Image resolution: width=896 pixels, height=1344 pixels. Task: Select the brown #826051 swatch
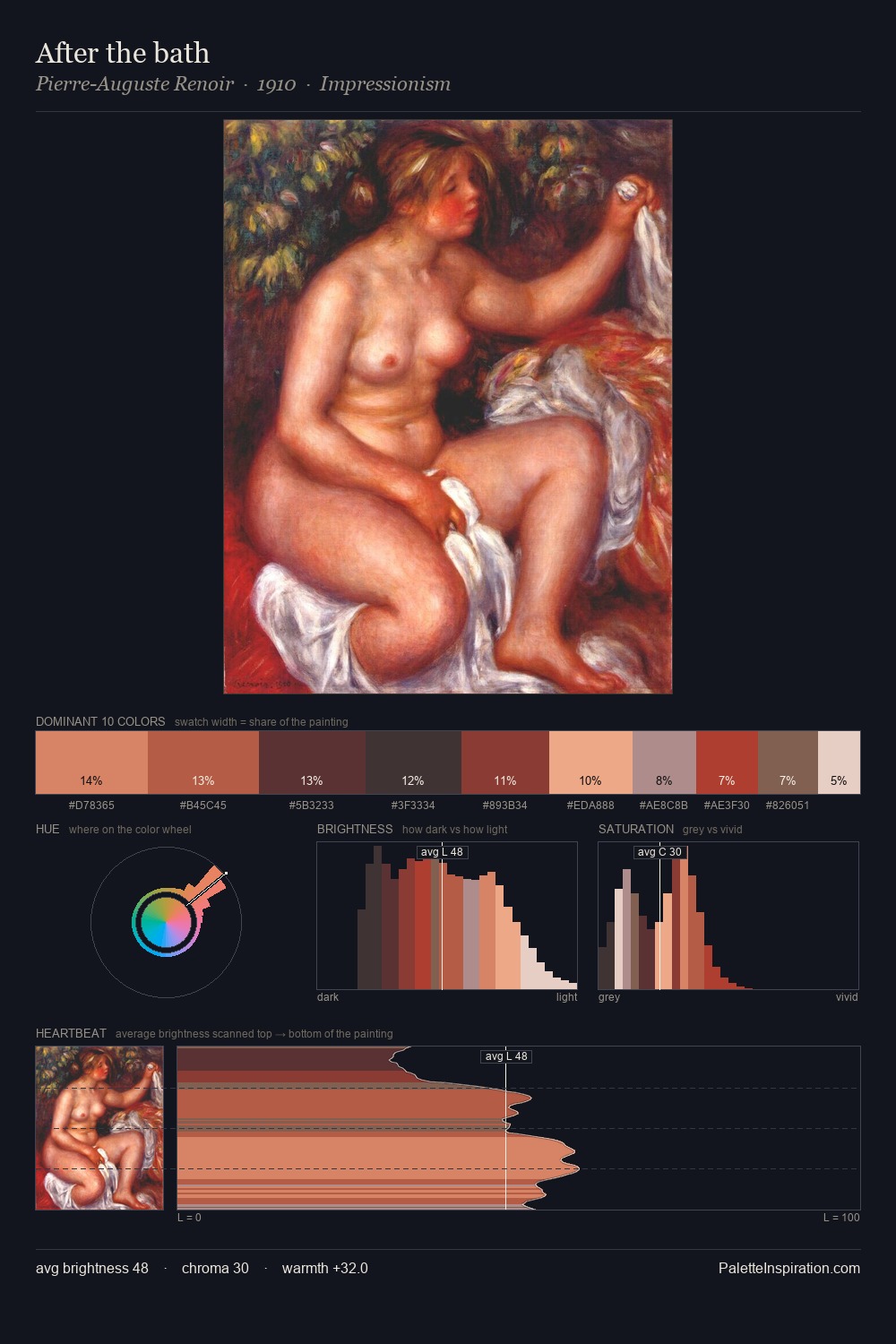tap(788, 762)
